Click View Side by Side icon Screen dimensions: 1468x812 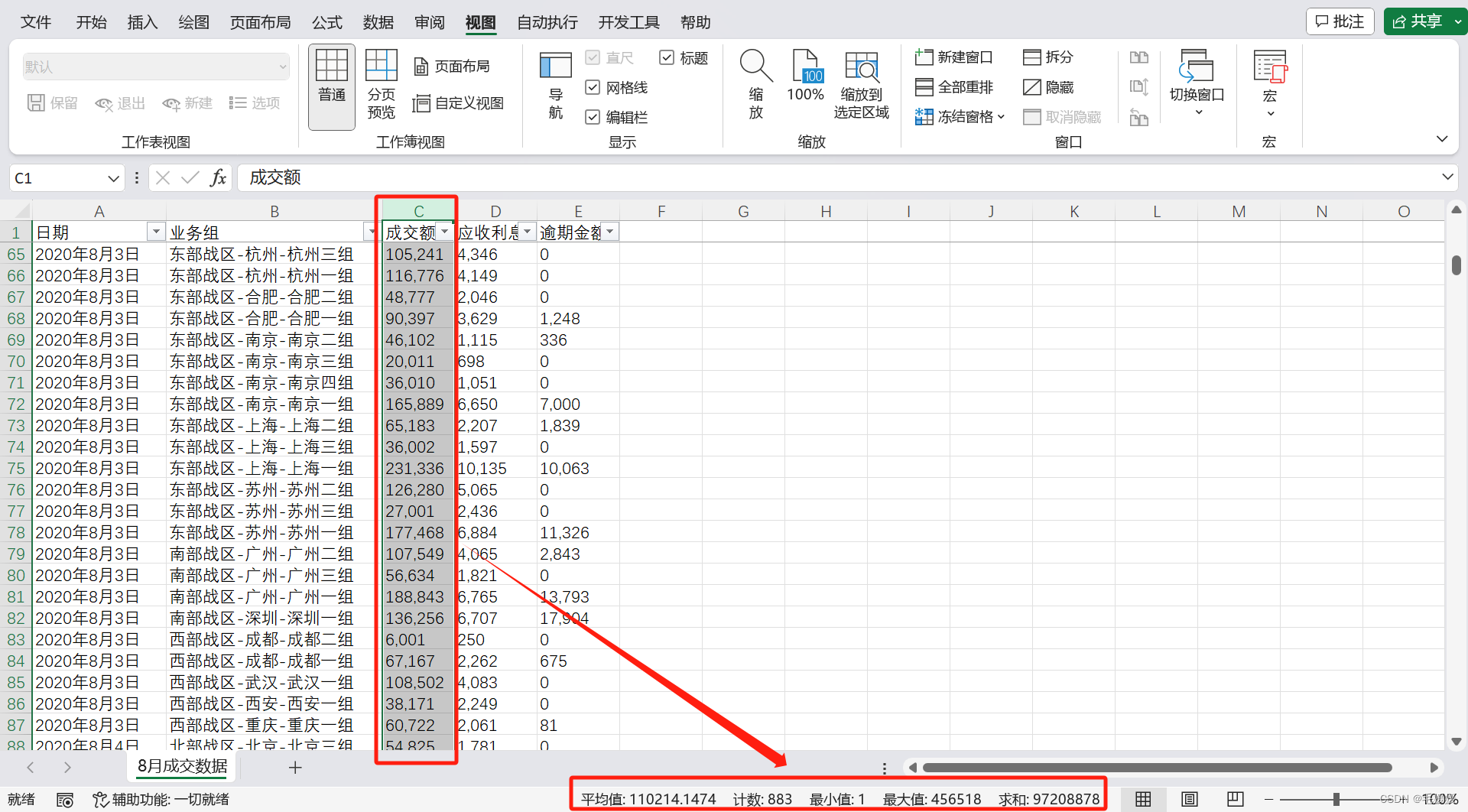(x=1139, y=57)
